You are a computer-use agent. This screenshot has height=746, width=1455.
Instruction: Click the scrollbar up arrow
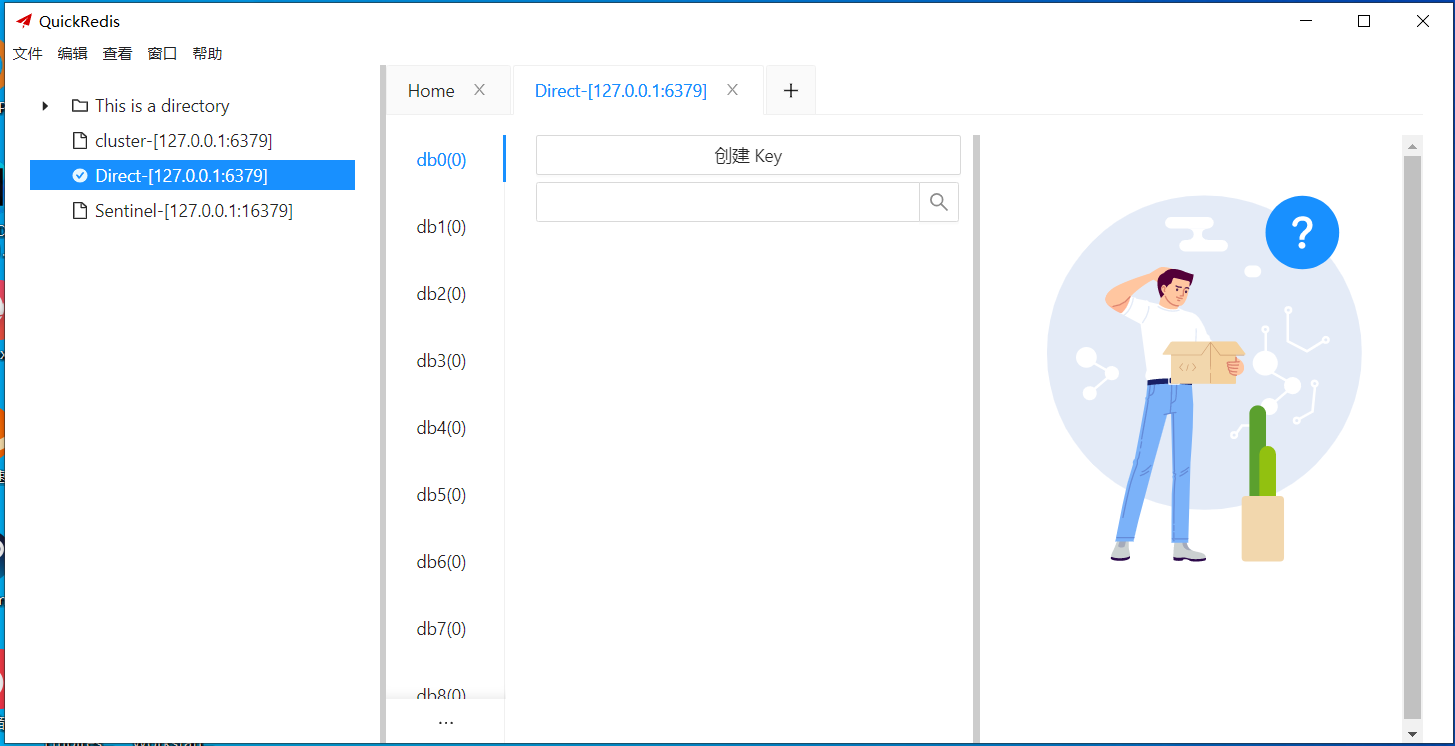pyautogui.click(x=1412, y=147)
